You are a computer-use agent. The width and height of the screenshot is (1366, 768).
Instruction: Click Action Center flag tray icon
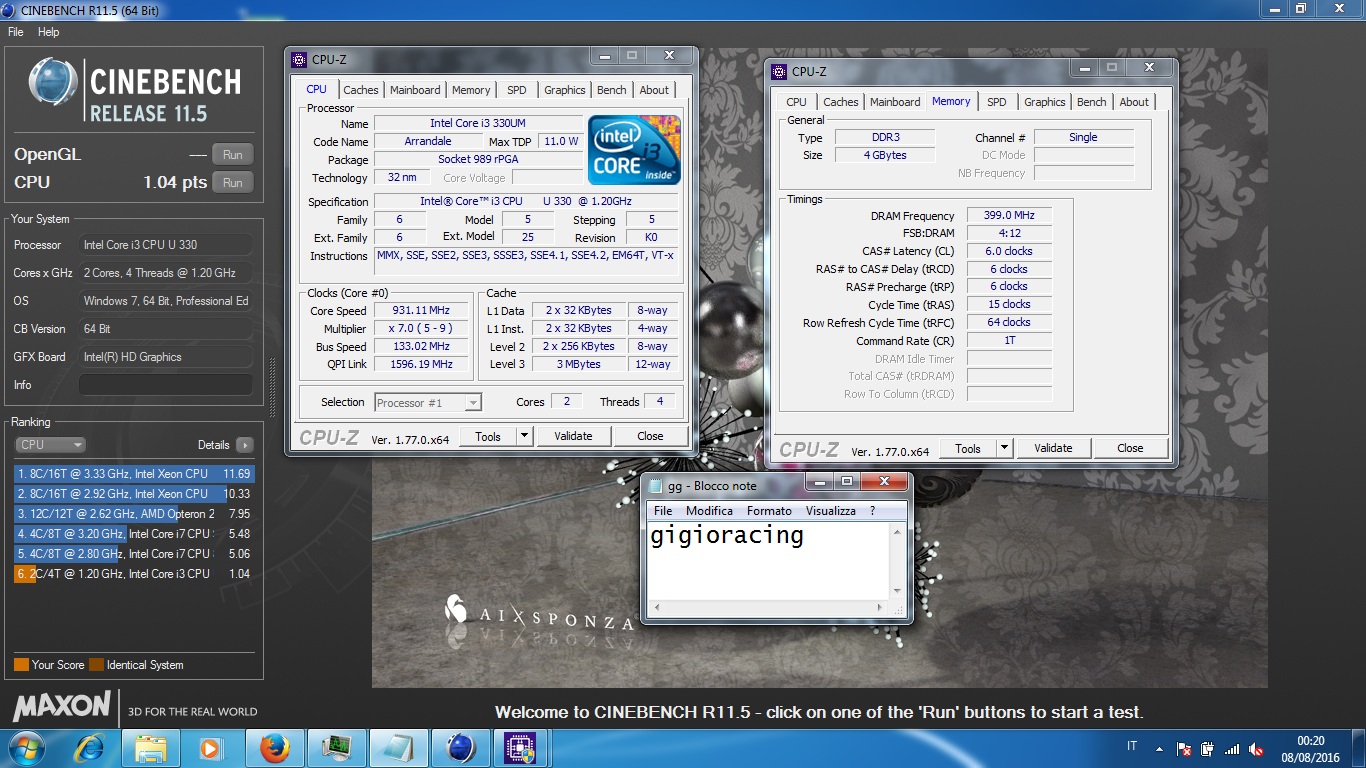[x=1184, y=748]
